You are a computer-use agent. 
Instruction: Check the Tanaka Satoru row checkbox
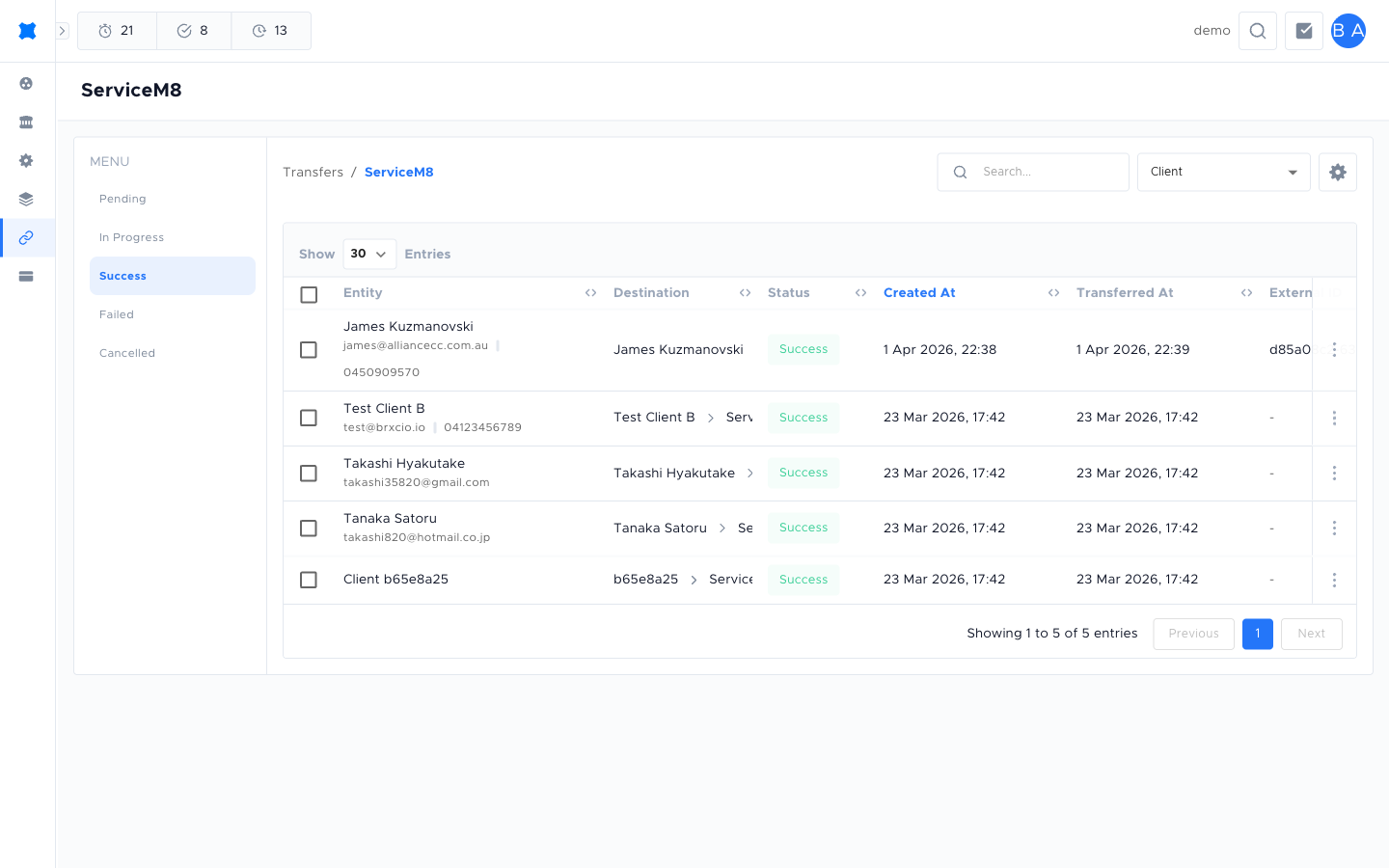click(x=309, y=528)
